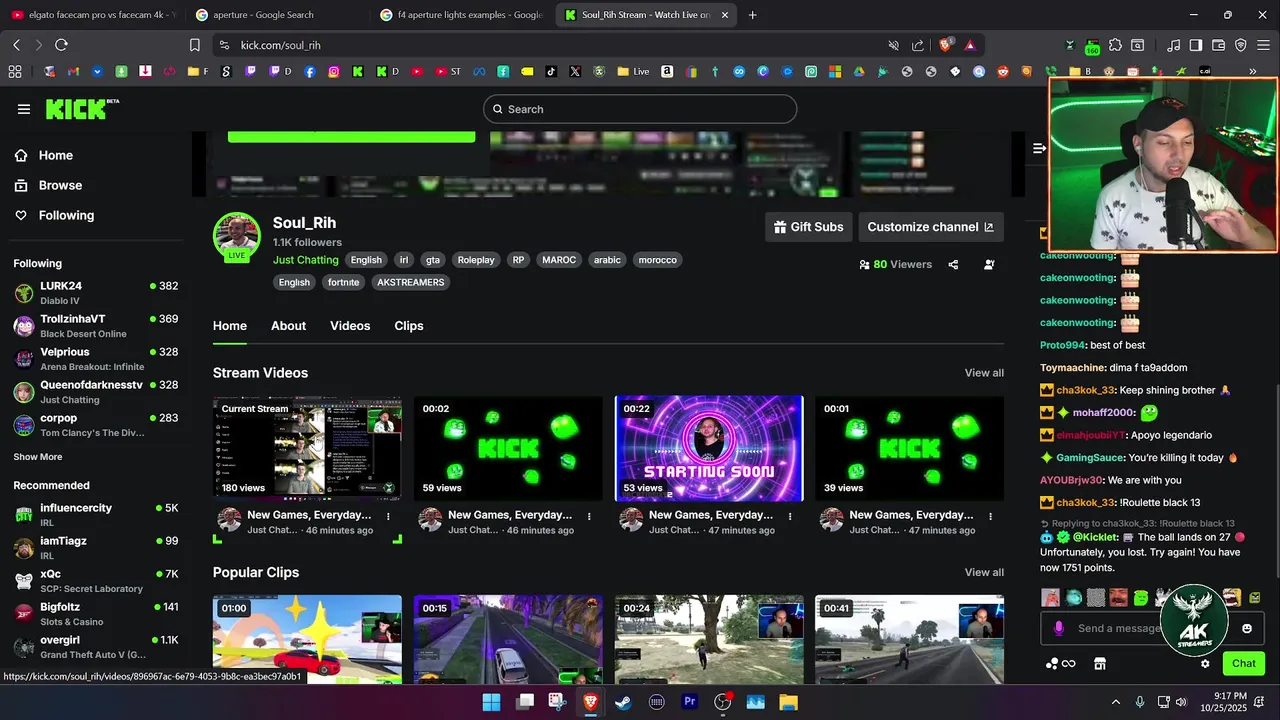Open TrollzinhaVT channel in the Following list
The image size is (1280, 720).
pos(96,326)
